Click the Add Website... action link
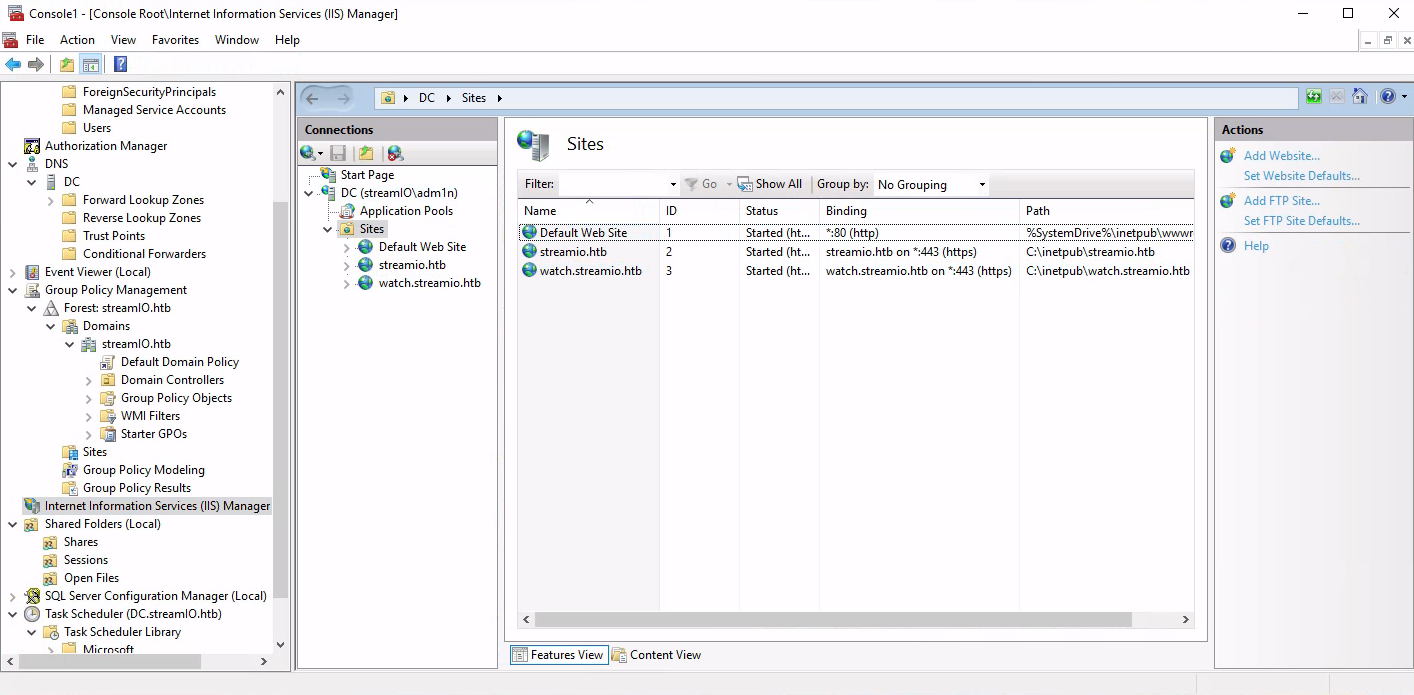The width and height of the screenshot is (1414, 695). pyautogui.click(x=1281, y=156)
